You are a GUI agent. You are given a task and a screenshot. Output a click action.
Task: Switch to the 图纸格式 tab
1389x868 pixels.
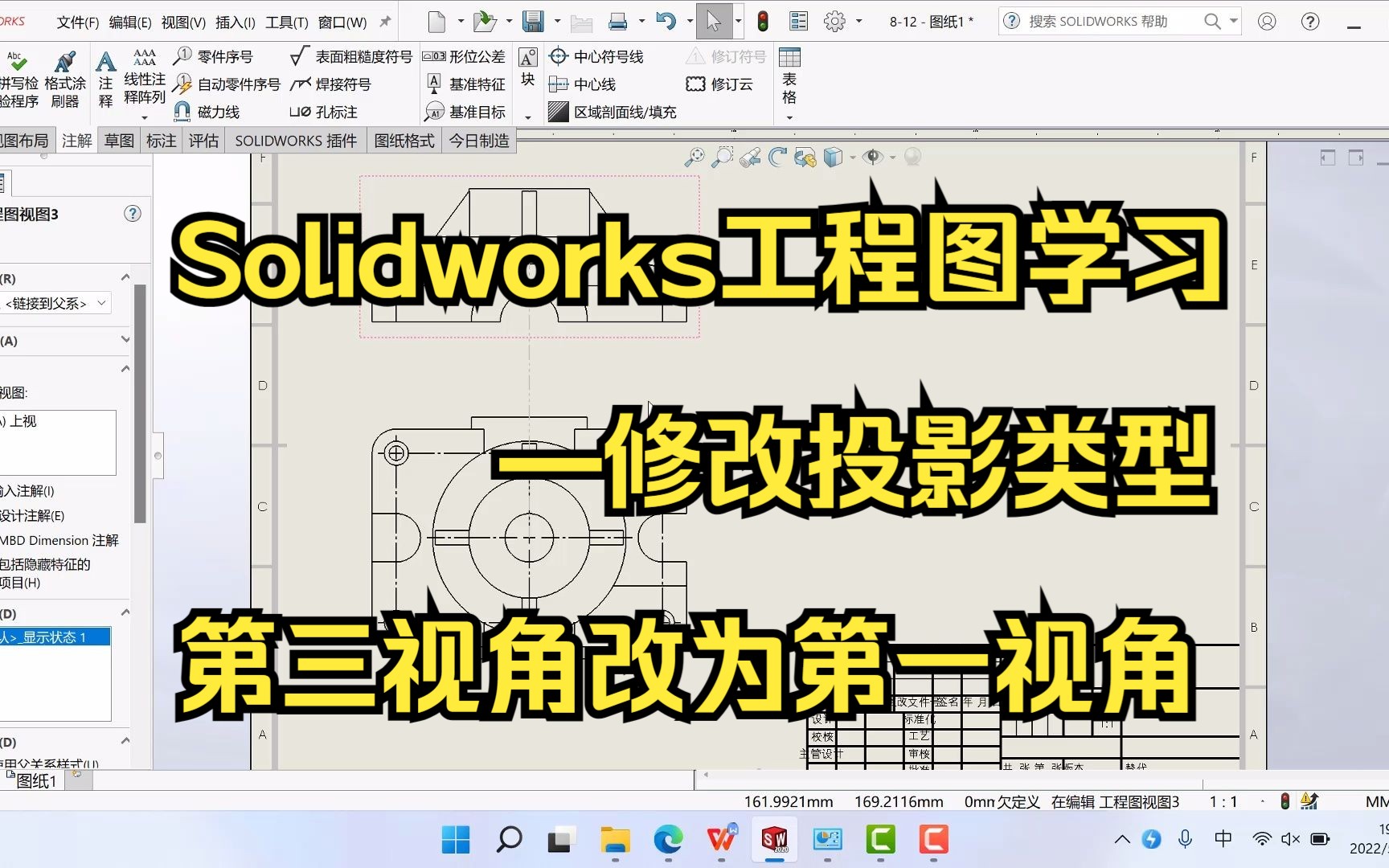(x=404, y=140)
